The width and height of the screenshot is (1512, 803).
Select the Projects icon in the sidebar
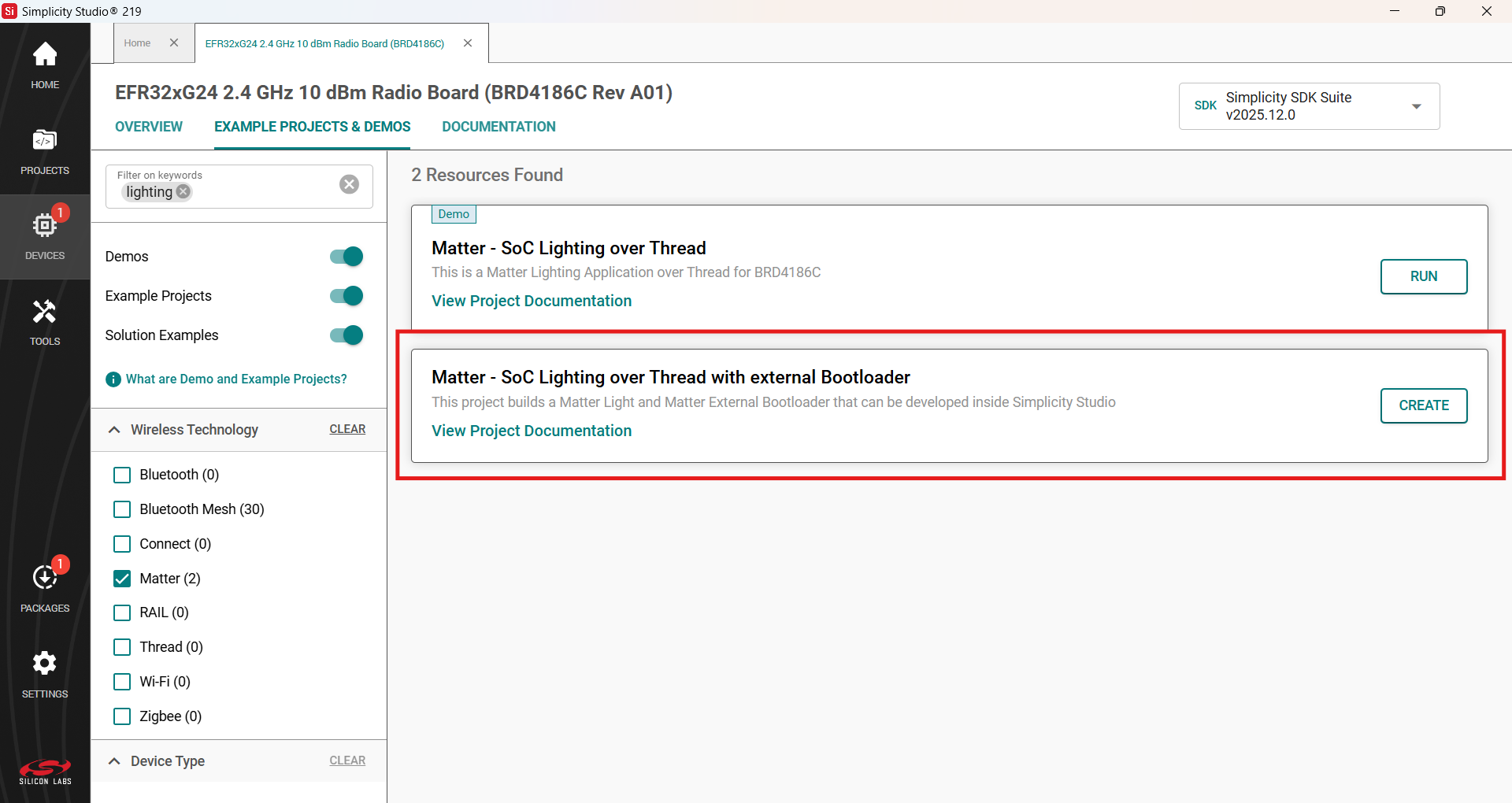pos(44,150)
